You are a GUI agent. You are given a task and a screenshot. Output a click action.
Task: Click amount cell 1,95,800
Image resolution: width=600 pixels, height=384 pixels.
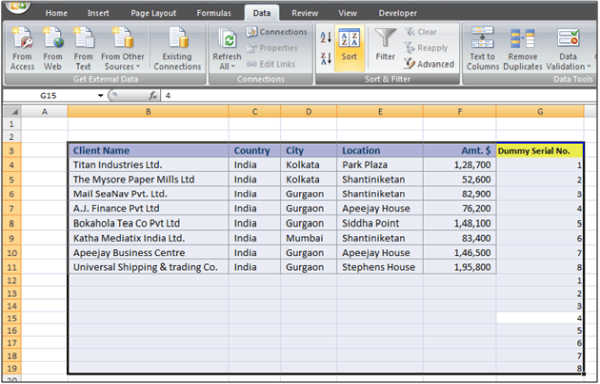tap(460, 267)
